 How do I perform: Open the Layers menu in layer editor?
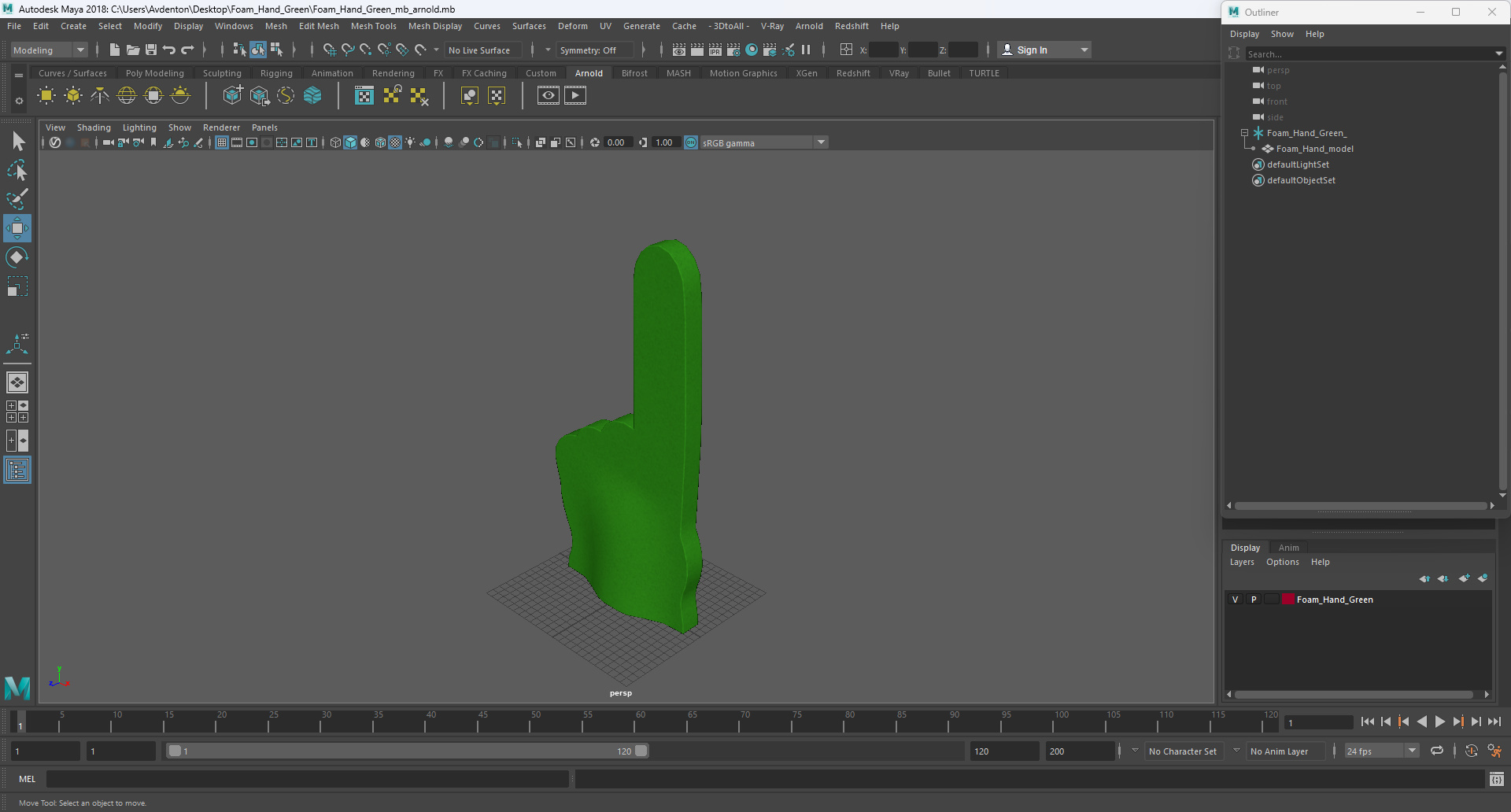tap(1242, 563)
